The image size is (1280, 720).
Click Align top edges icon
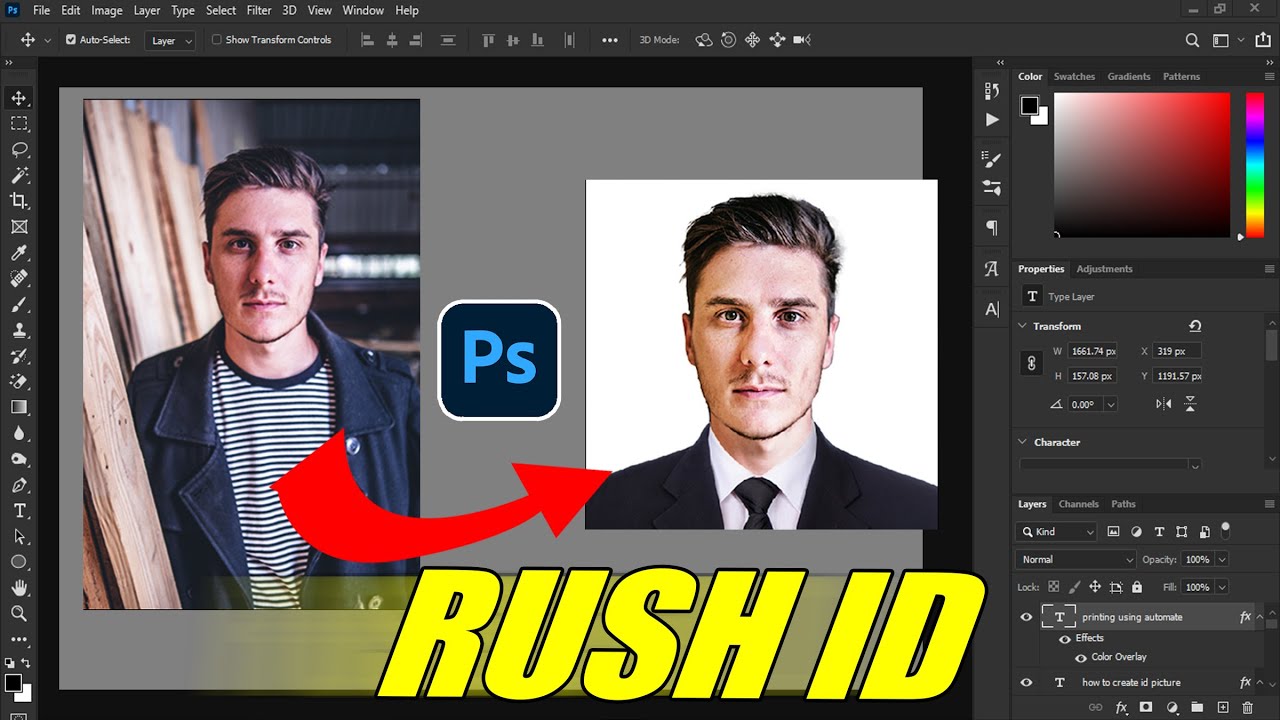(489, 40)
